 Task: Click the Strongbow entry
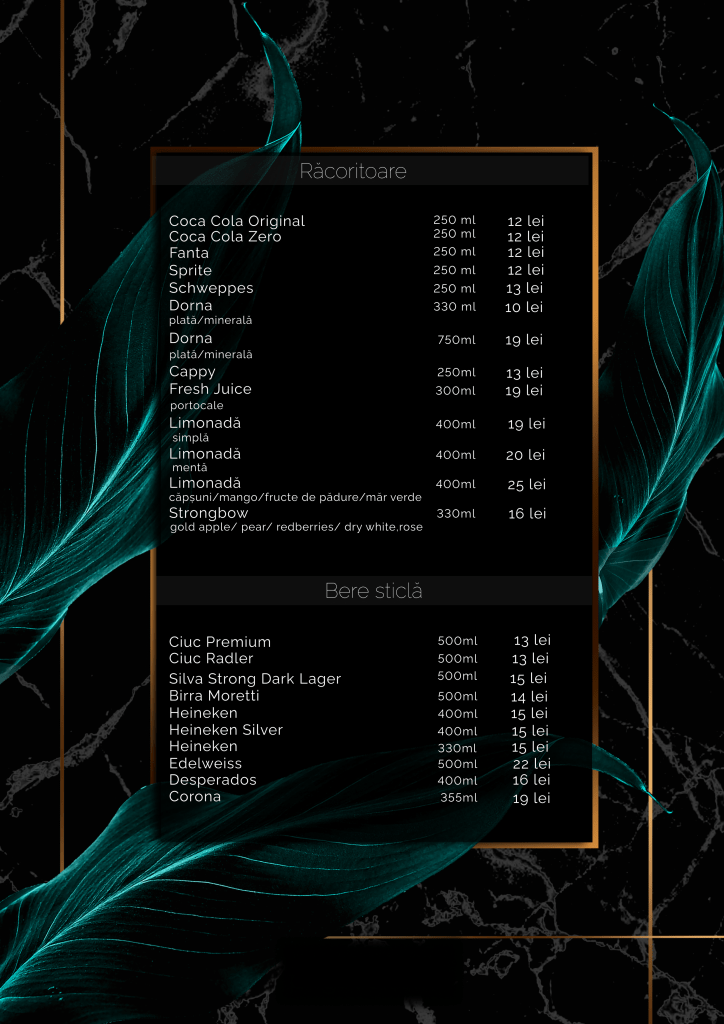pyautogui.click(x=208, y=513)
